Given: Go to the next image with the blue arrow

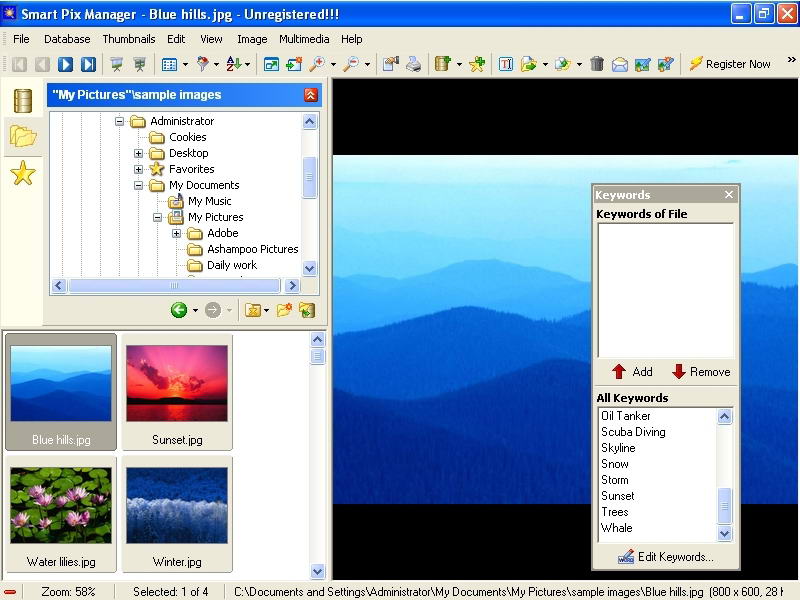Looking at the screenshot, I should point(65,64).
